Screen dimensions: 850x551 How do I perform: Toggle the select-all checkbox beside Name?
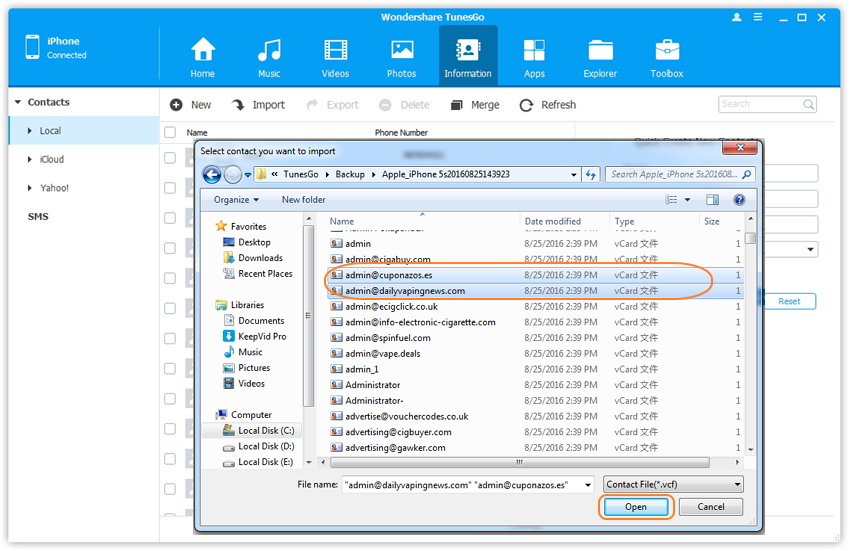(x=170, y=132)
